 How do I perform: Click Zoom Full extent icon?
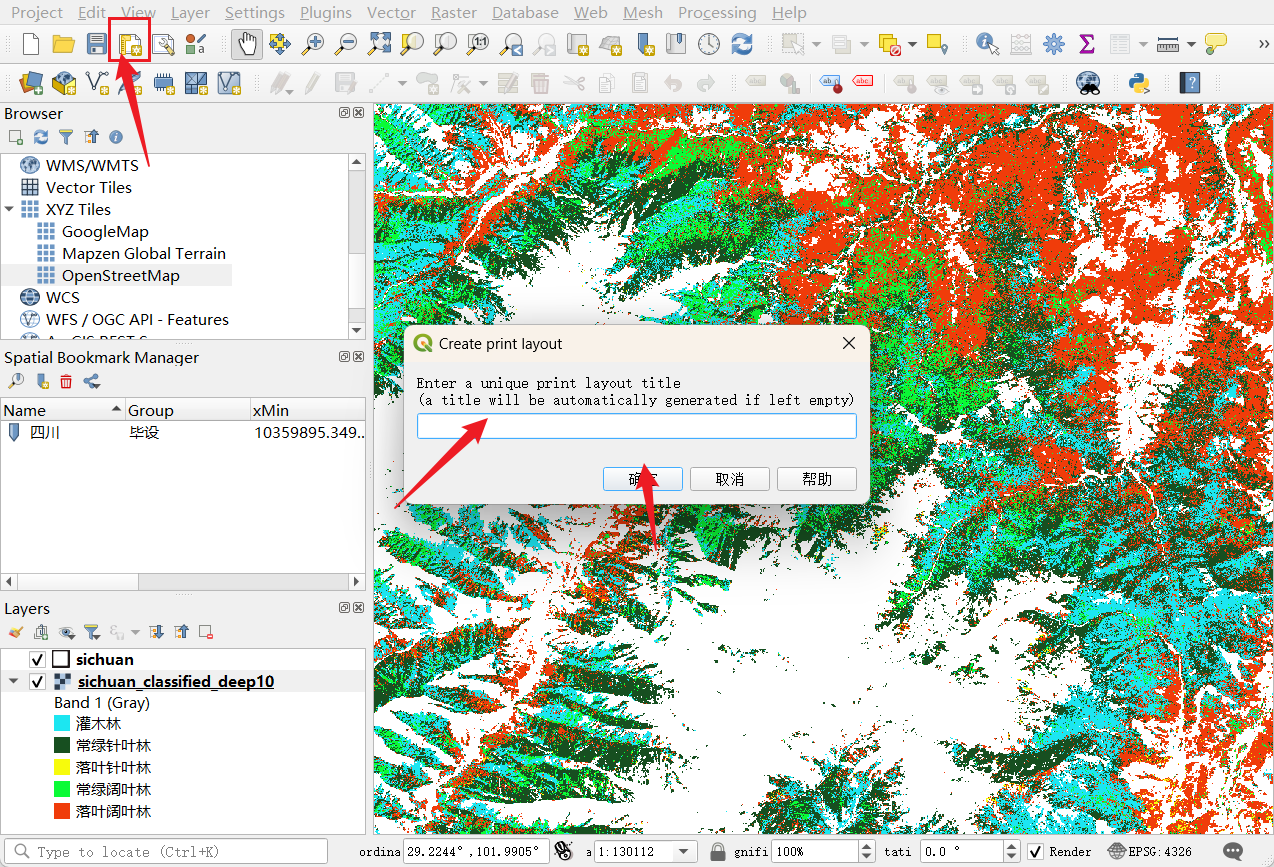pos(379,44)
